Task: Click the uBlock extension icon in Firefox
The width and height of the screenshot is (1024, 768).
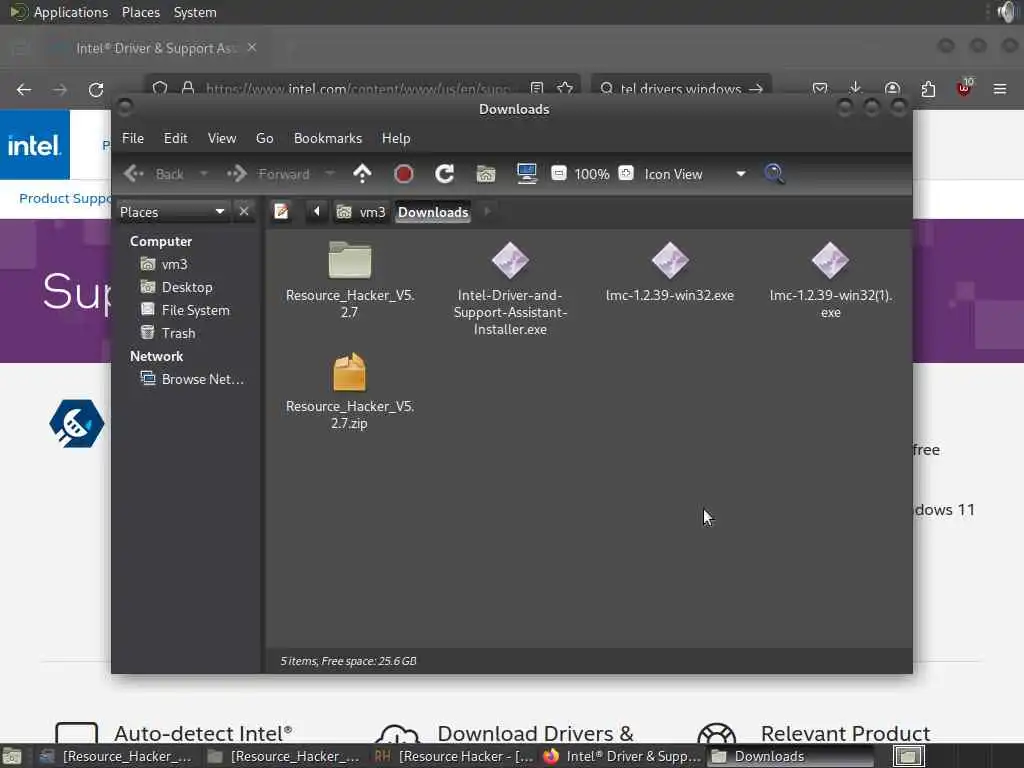Action: pos(964,88)
